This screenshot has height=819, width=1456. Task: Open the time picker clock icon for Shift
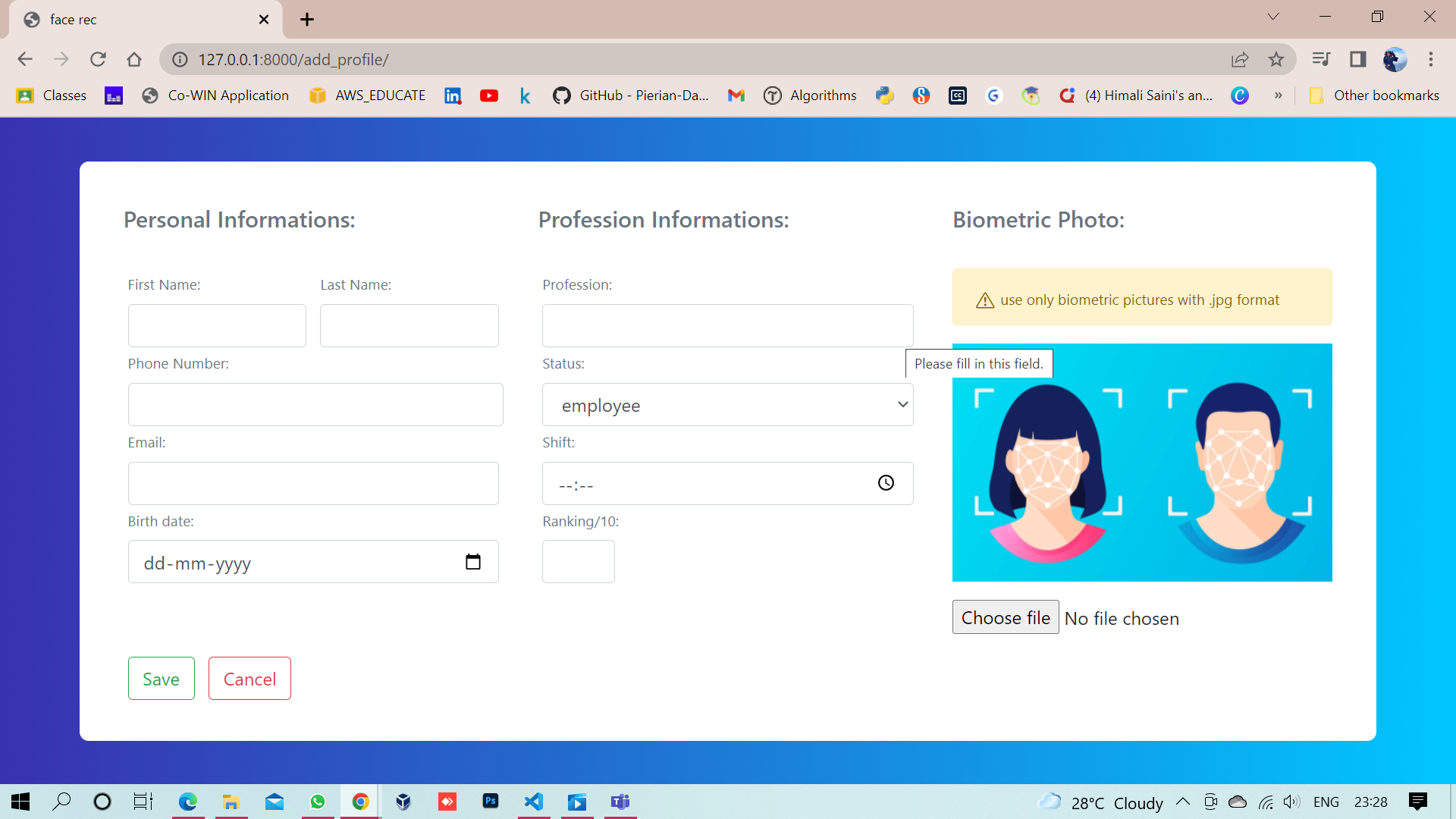point(886,482)
